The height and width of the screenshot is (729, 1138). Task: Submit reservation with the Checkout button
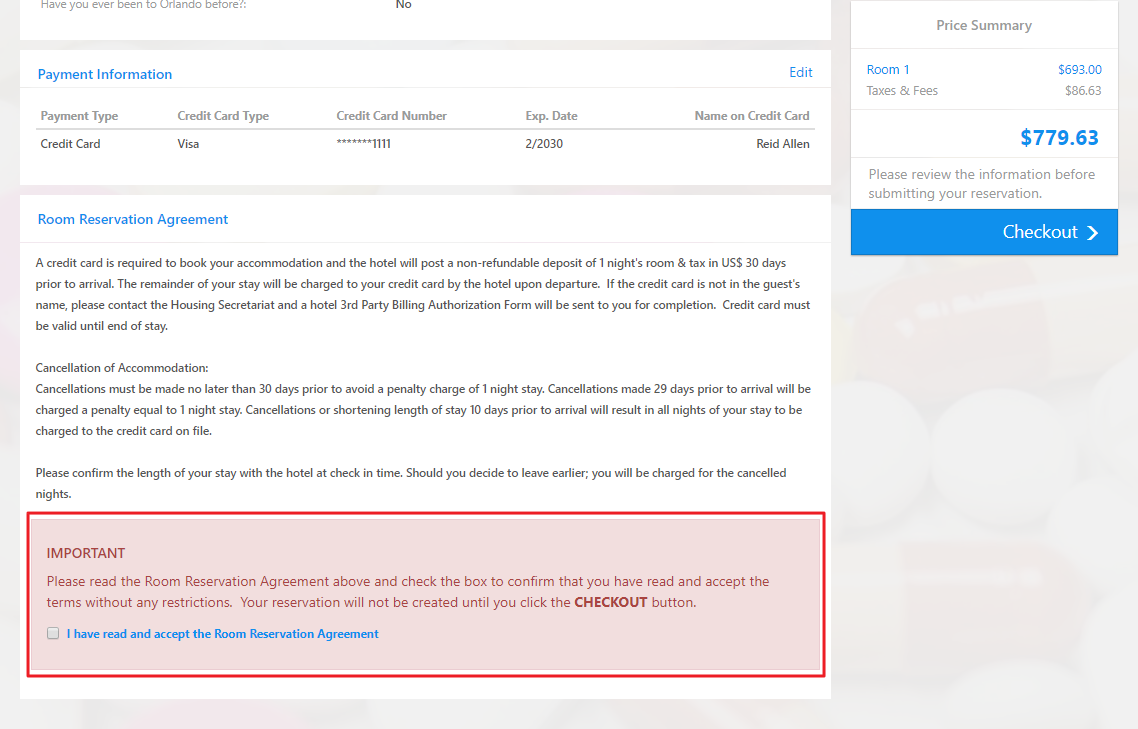point(984,232)
